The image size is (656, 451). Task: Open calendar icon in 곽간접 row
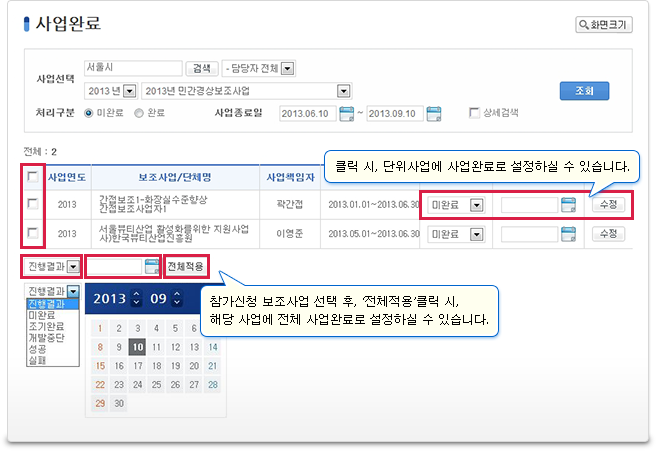tap(568, 205)
